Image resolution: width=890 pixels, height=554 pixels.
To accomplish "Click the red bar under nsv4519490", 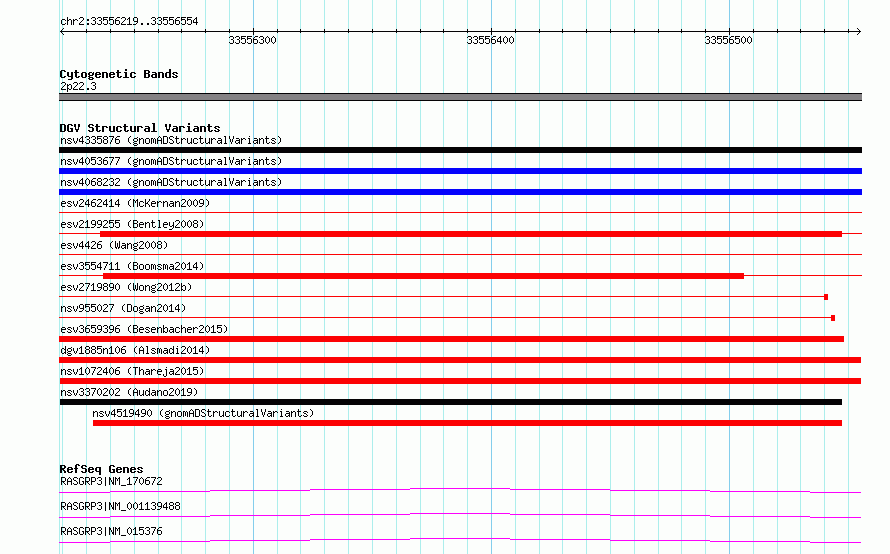I will pyautogui.click(x=468, y=423).
